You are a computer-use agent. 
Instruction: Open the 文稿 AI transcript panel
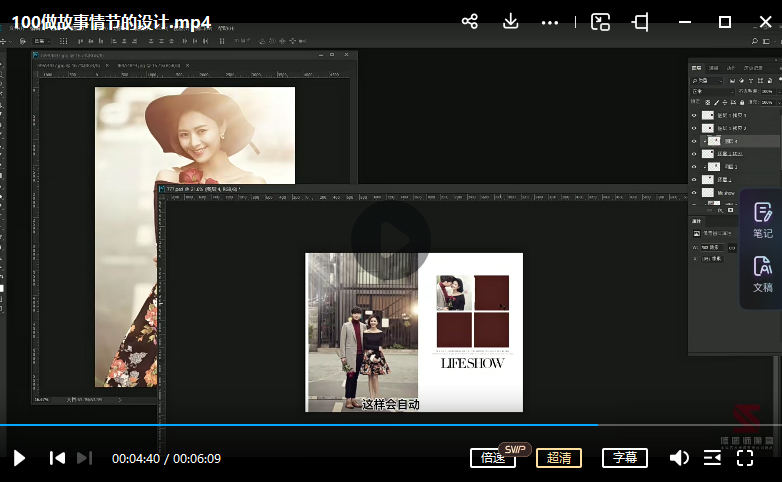[x=762, y=273]
